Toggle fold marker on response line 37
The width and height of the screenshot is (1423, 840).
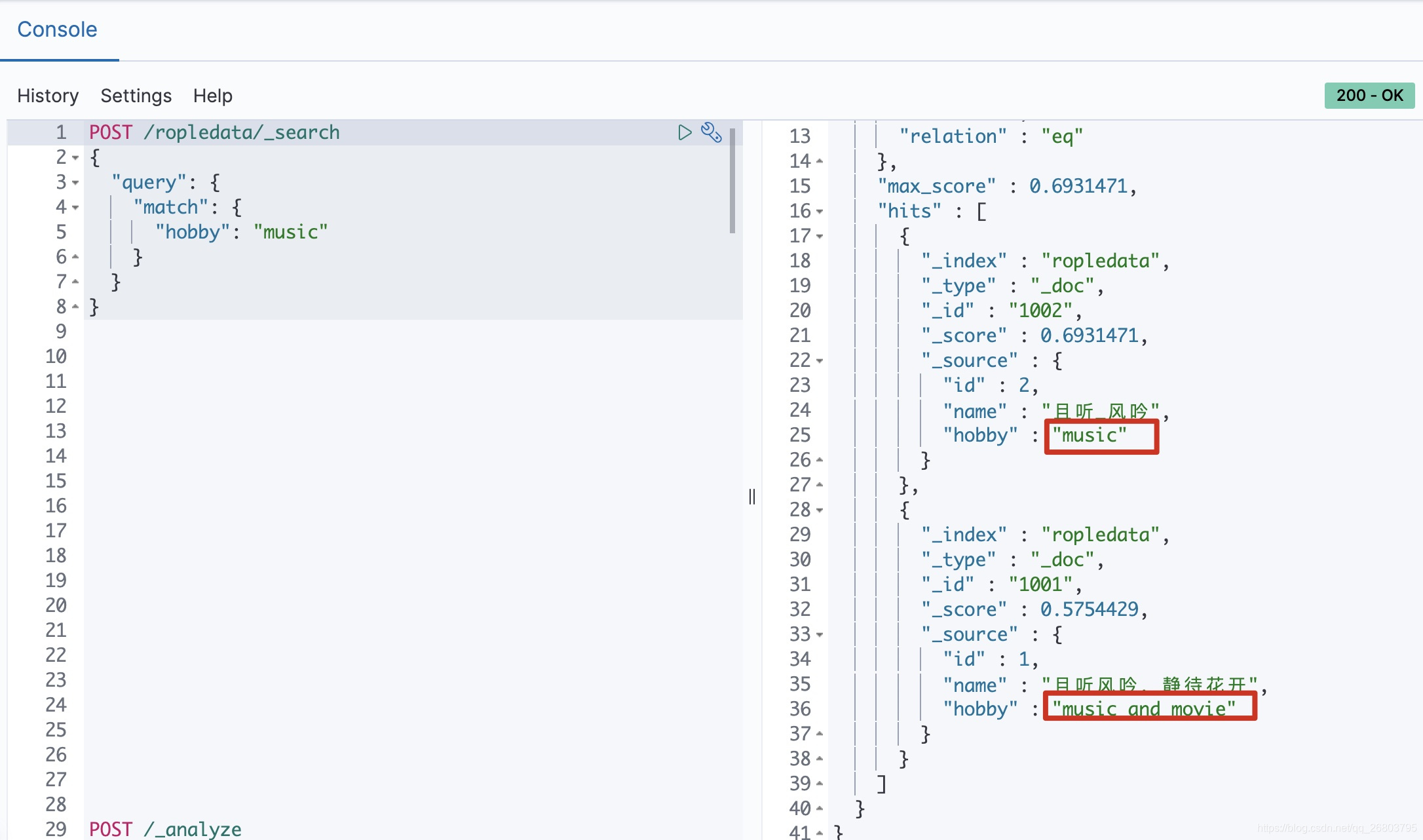(820, 734)
